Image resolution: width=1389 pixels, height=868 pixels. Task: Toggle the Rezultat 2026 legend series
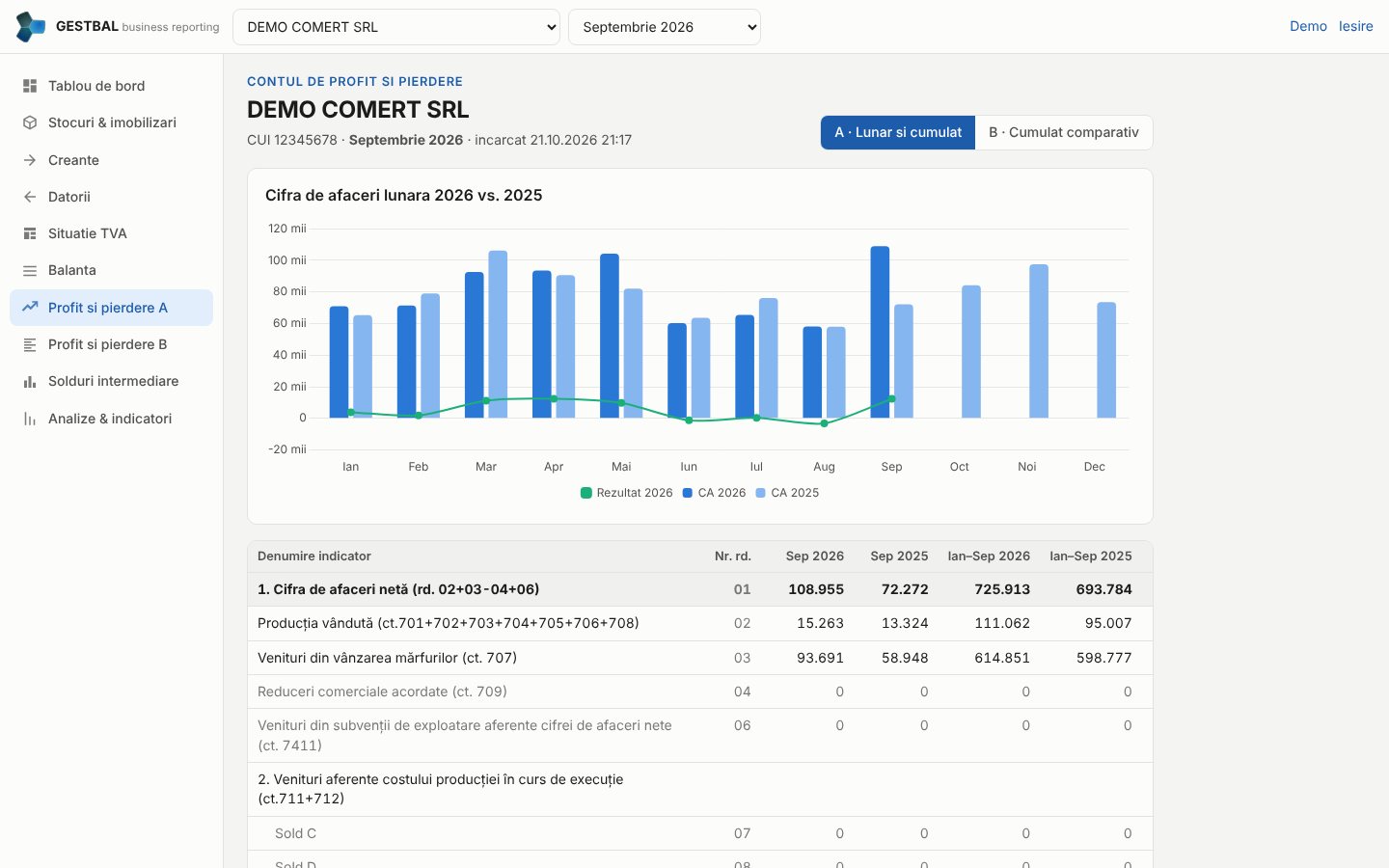tap(626, 493)
